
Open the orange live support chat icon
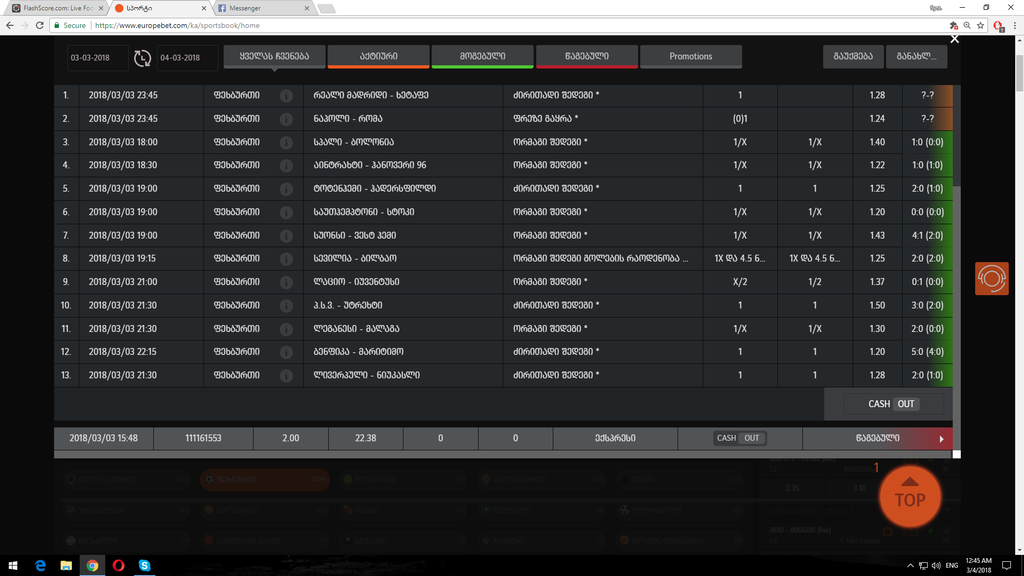991,278
